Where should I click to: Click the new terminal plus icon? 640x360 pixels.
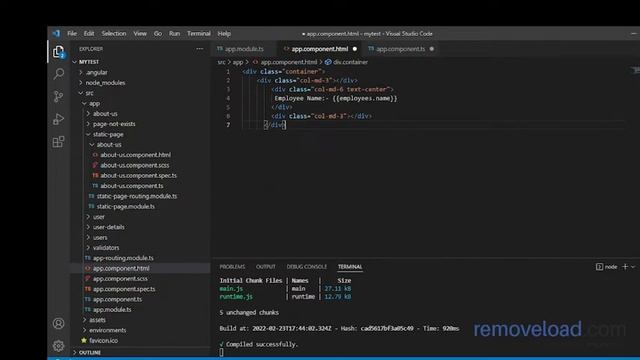click(x=625, y=267)
